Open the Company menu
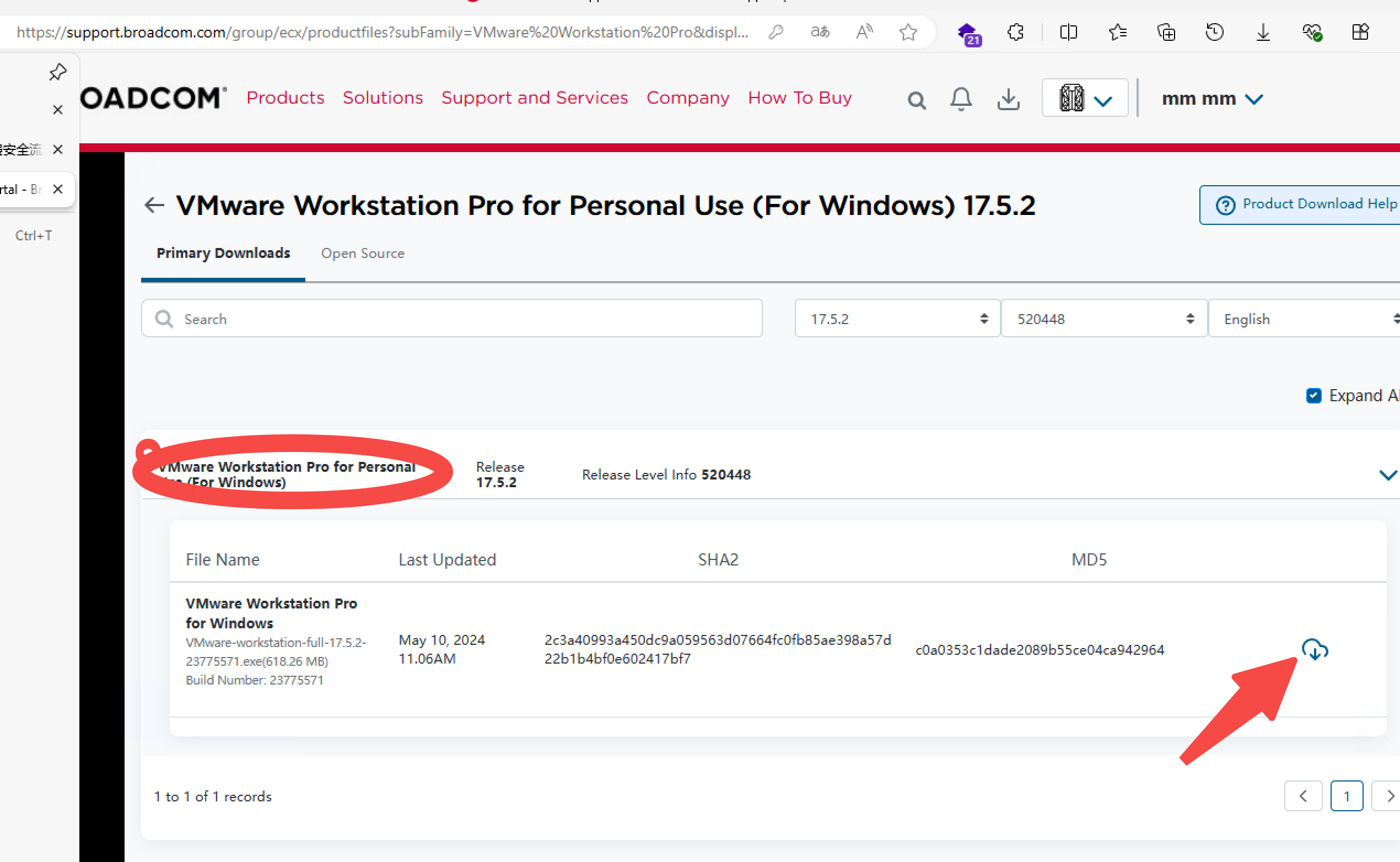 tap(687, 98)
